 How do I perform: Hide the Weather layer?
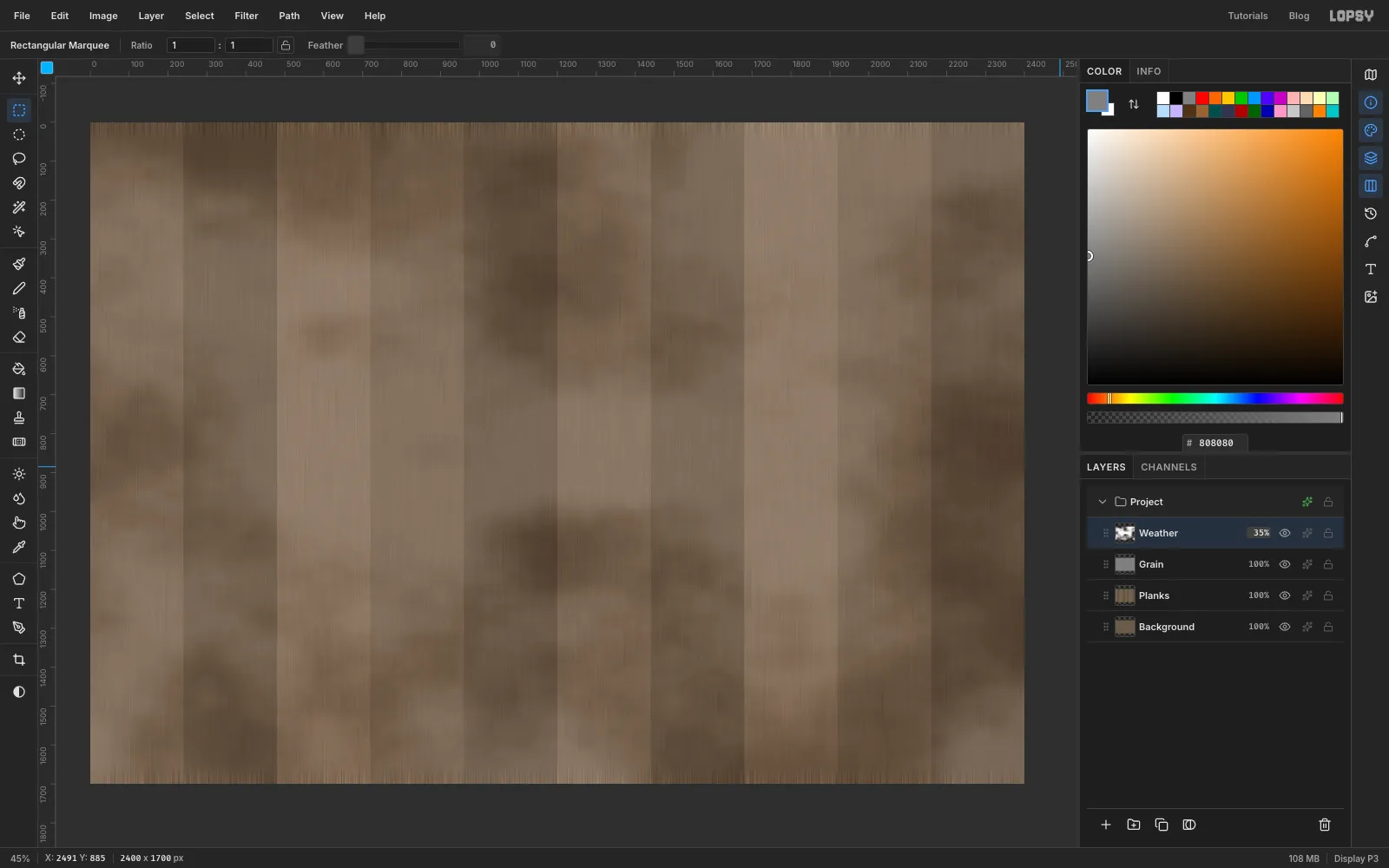[x=1285, y=533]
